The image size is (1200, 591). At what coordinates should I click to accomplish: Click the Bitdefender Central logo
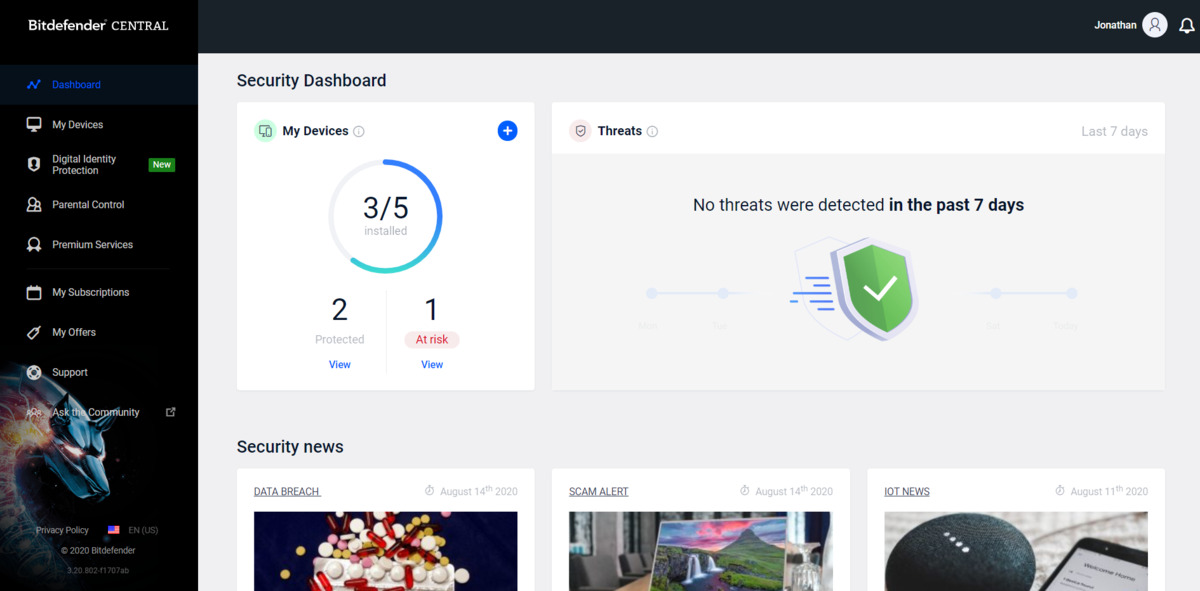click(x=98, y=25)
